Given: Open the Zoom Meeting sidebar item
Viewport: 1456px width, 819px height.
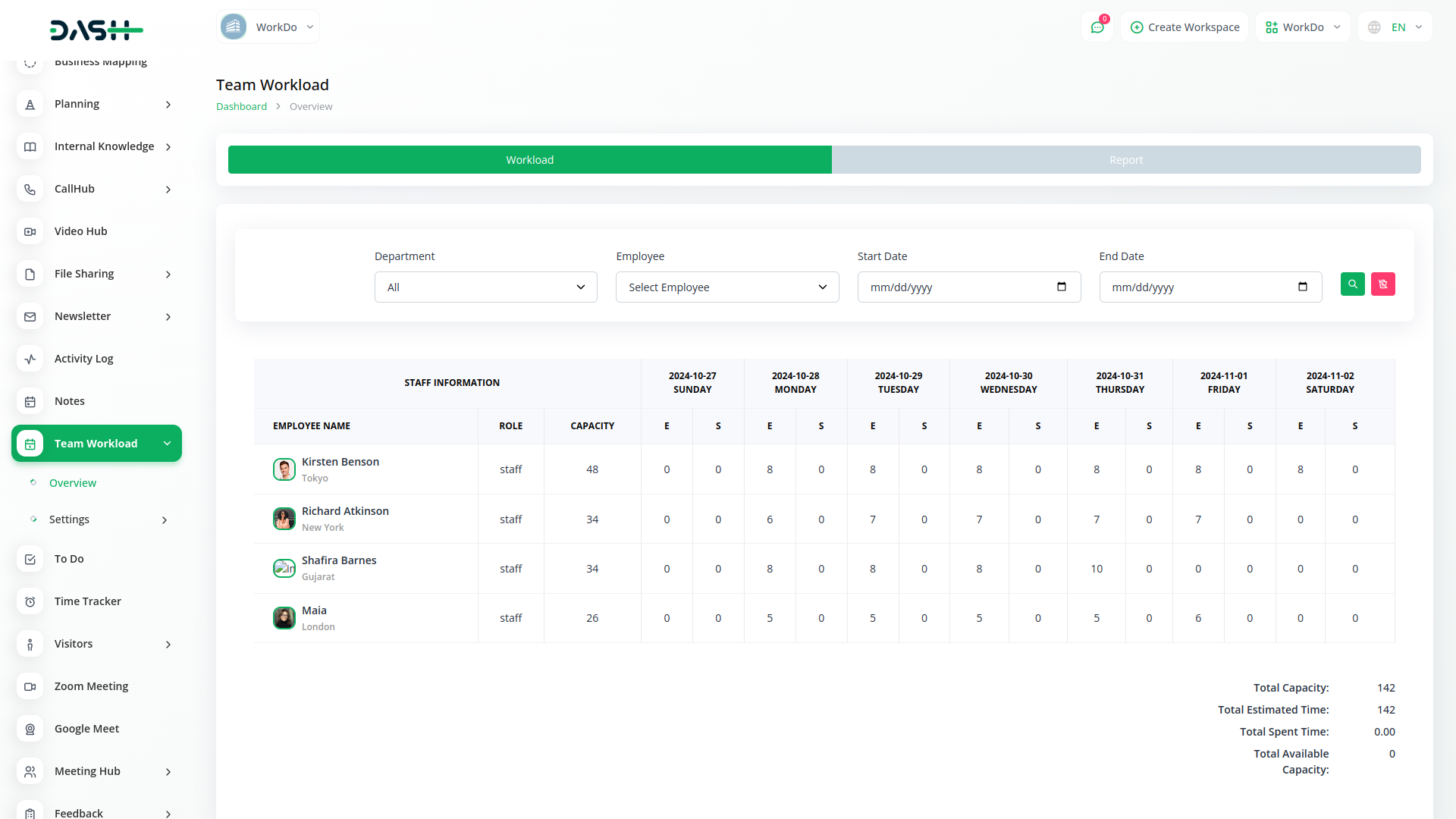Looking at the screenshot, I should tap(91, 686).
